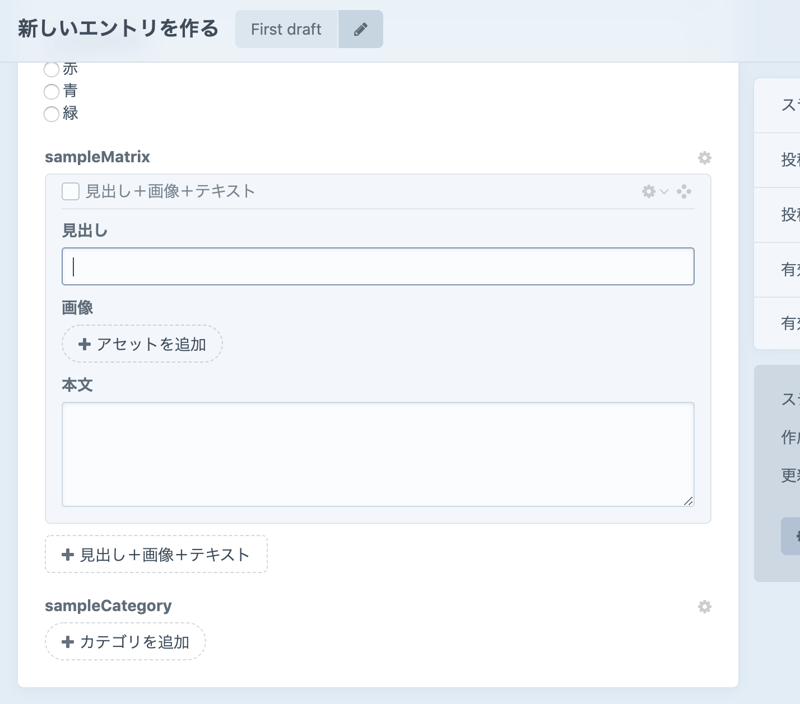Click the カテゴリを追加 button
Image resolution: width=800 pixels, height=704 pixels.
click(x=125, y=642)
